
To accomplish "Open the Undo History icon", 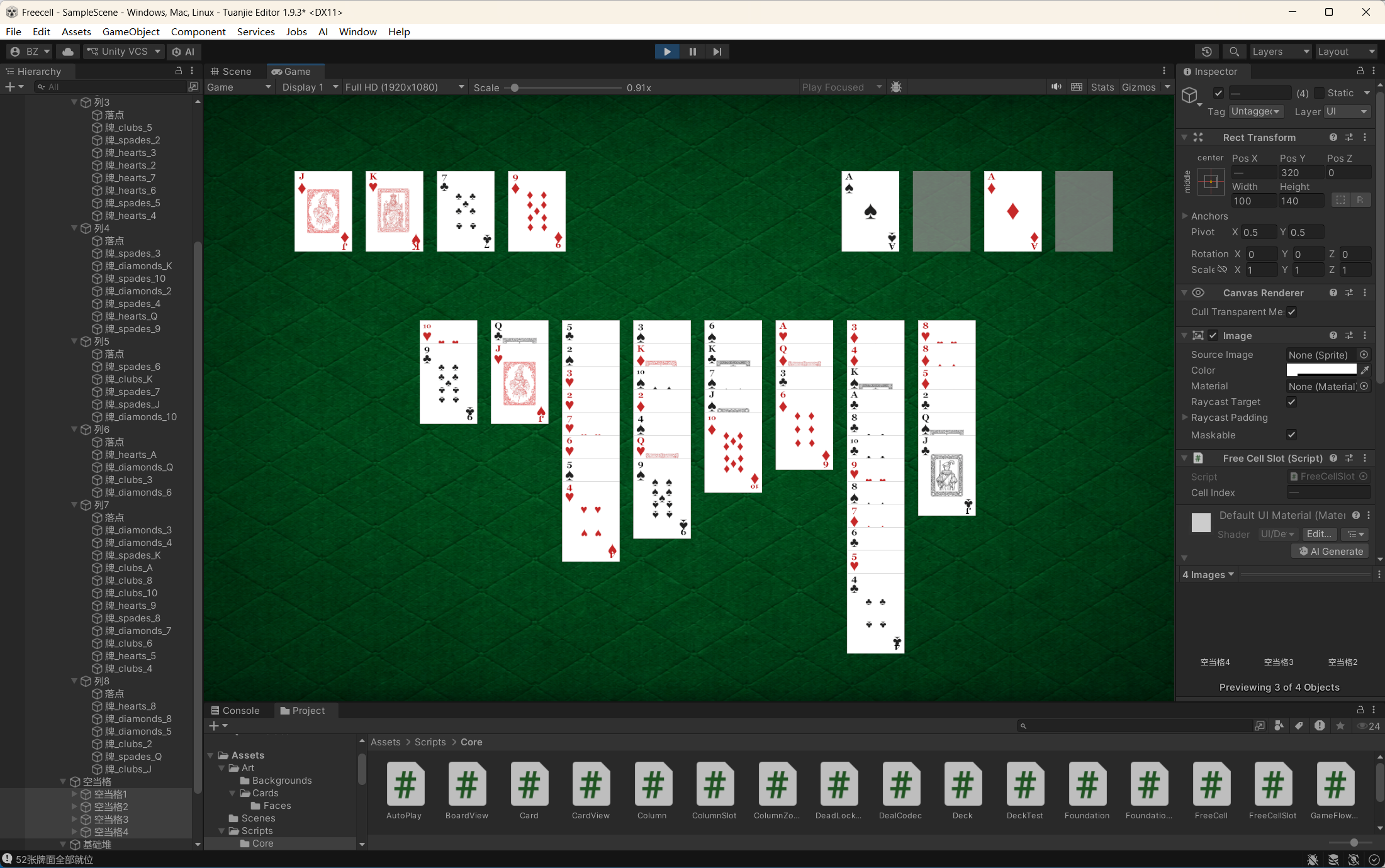I will [1206, 52].
